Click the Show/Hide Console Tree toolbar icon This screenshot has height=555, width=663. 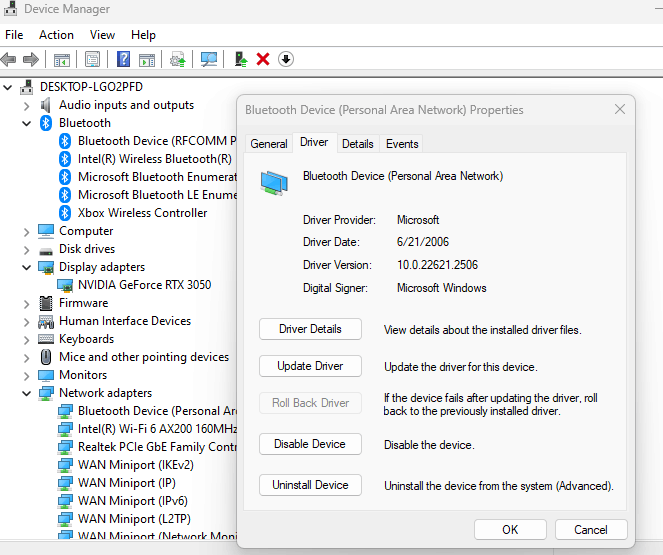(x=62, y=60)
